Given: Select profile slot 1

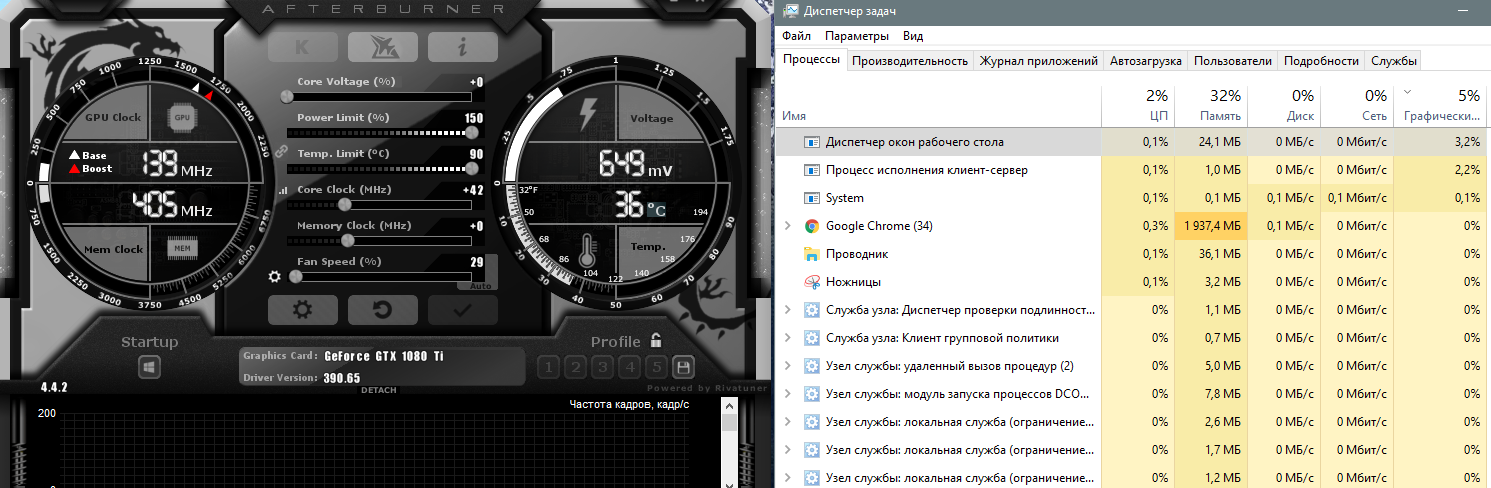Looking at the screenshot, I should pos(548,367).
